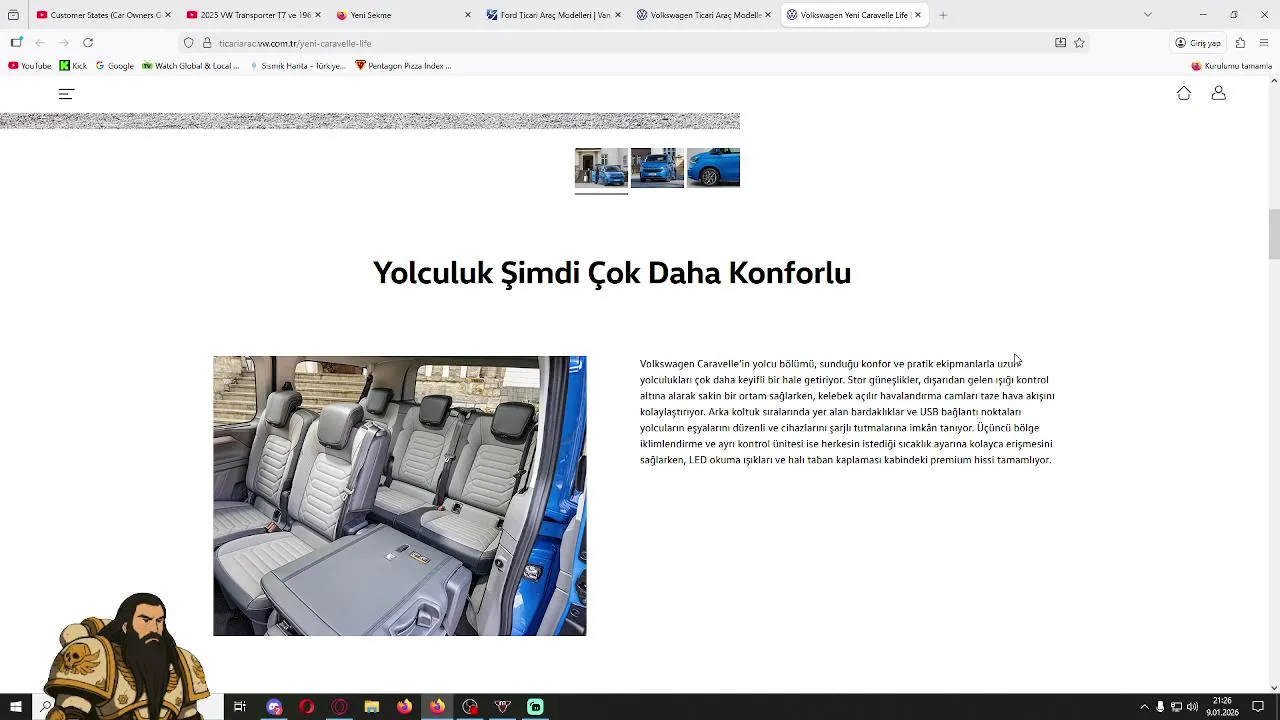Select the third gallery thumbnail showing the wheel
Image resolution: width=1280 pixels, height=720 pixels.
pos(713,168)
